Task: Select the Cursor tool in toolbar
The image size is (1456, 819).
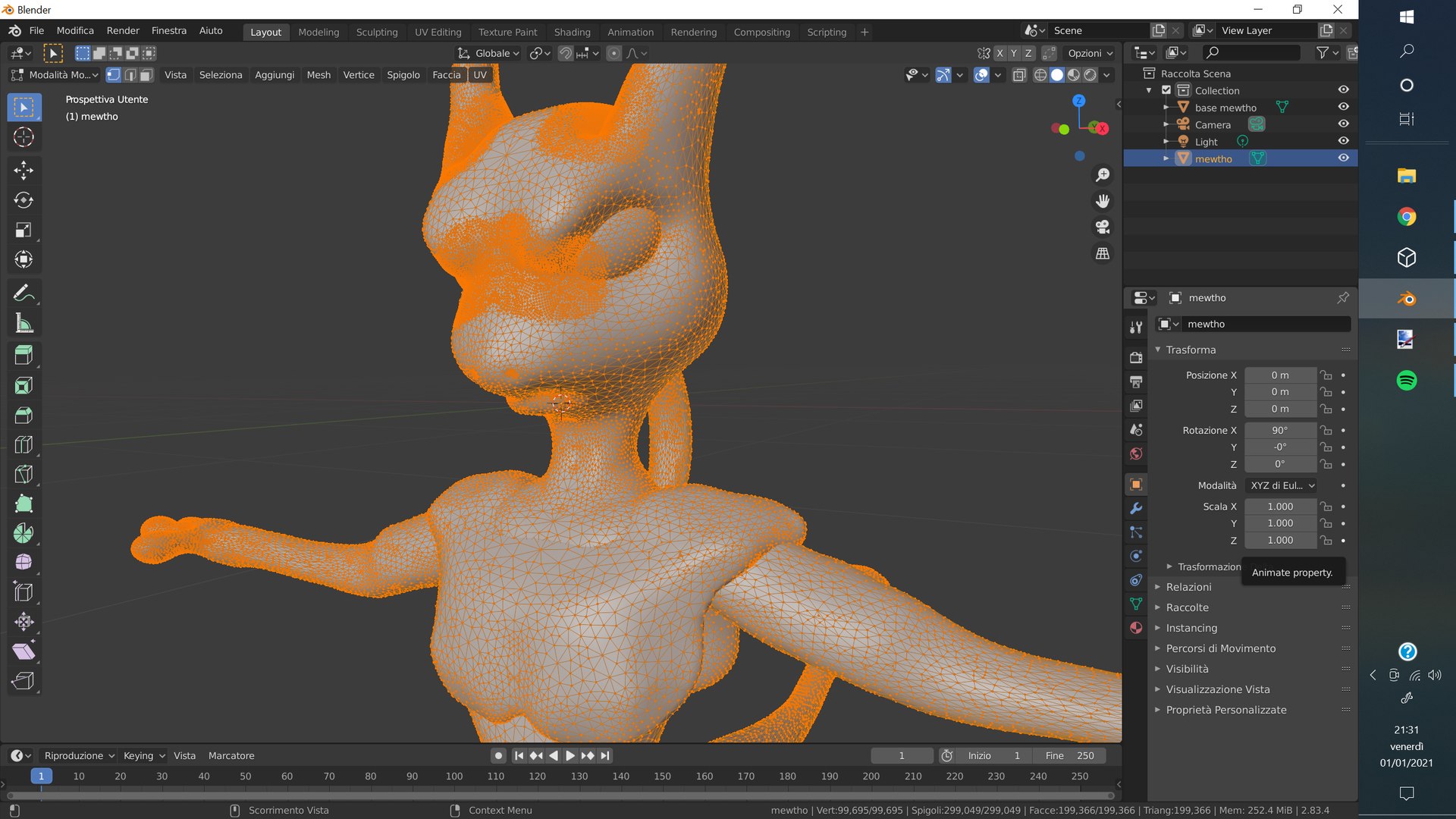Action: 24,137
